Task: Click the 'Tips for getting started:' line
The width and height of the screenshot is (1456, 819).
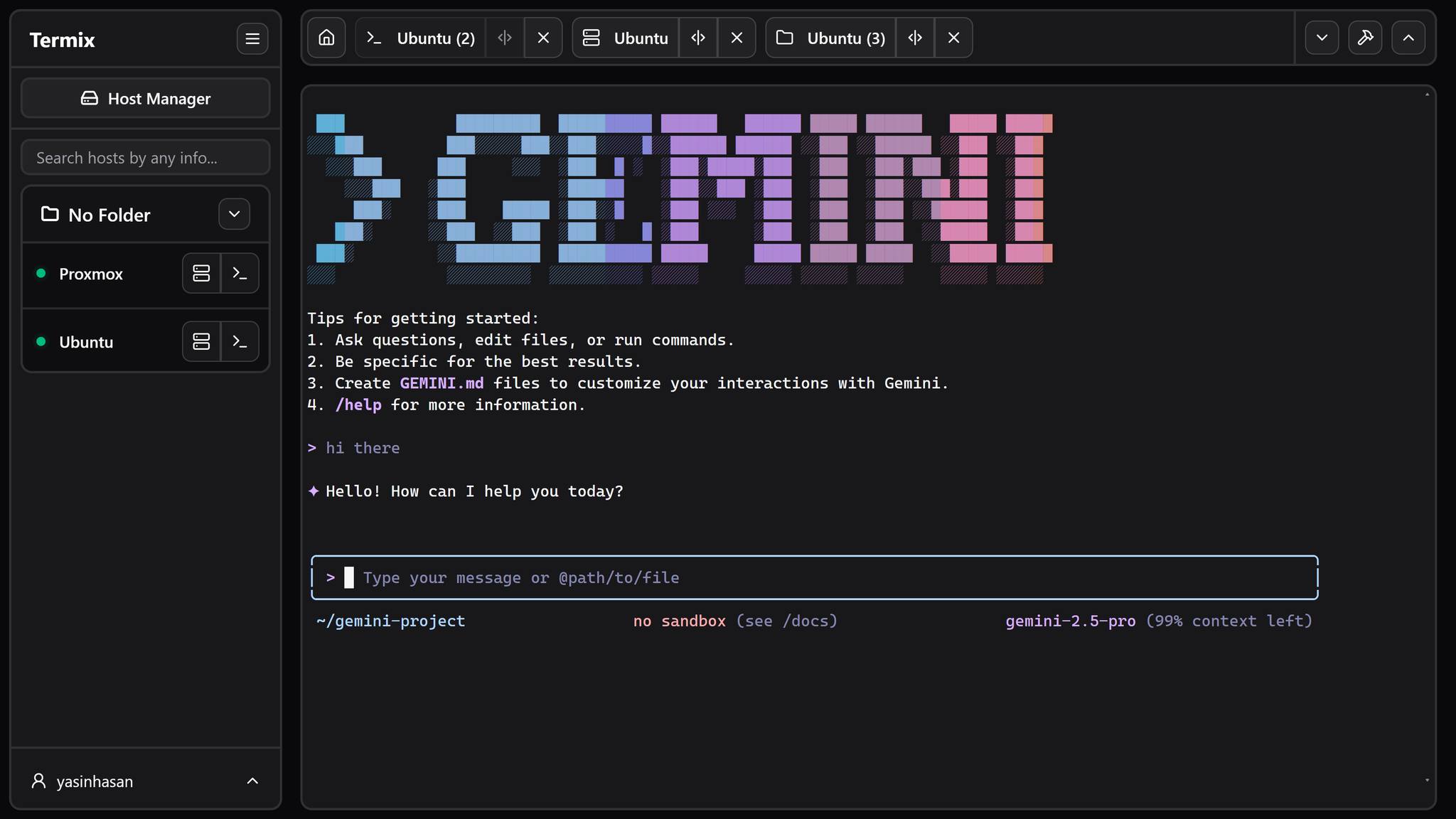Action: pos(423,318)
